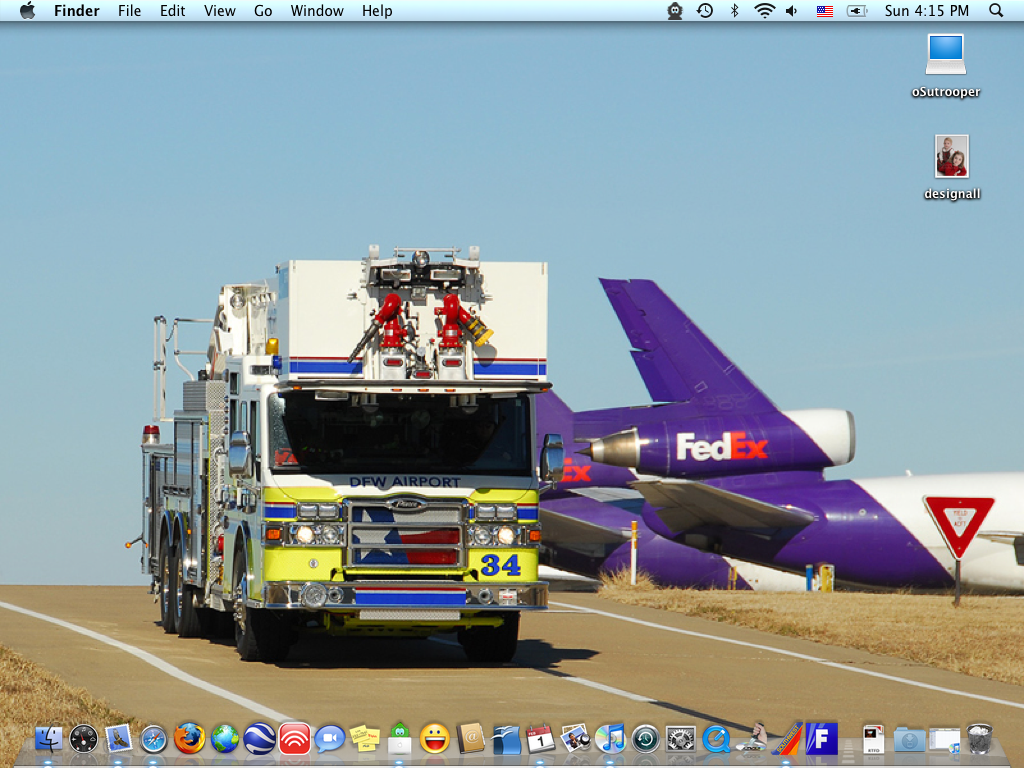1024x768 pixels.
Task: Launch Yahoo Messenger smiley in Dock
Action: pyautogui.click(x=435, y=739)
